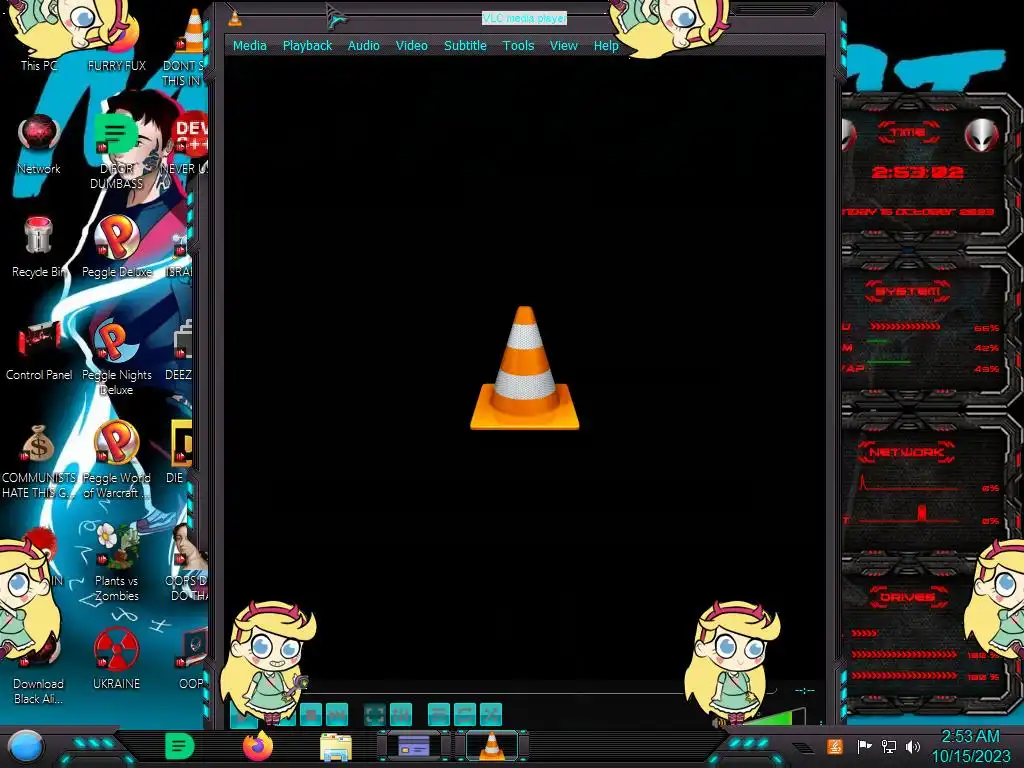Select the money bag COMMUNISTS HATE THIS icon

pyautogui.click(x=39, y=461)
